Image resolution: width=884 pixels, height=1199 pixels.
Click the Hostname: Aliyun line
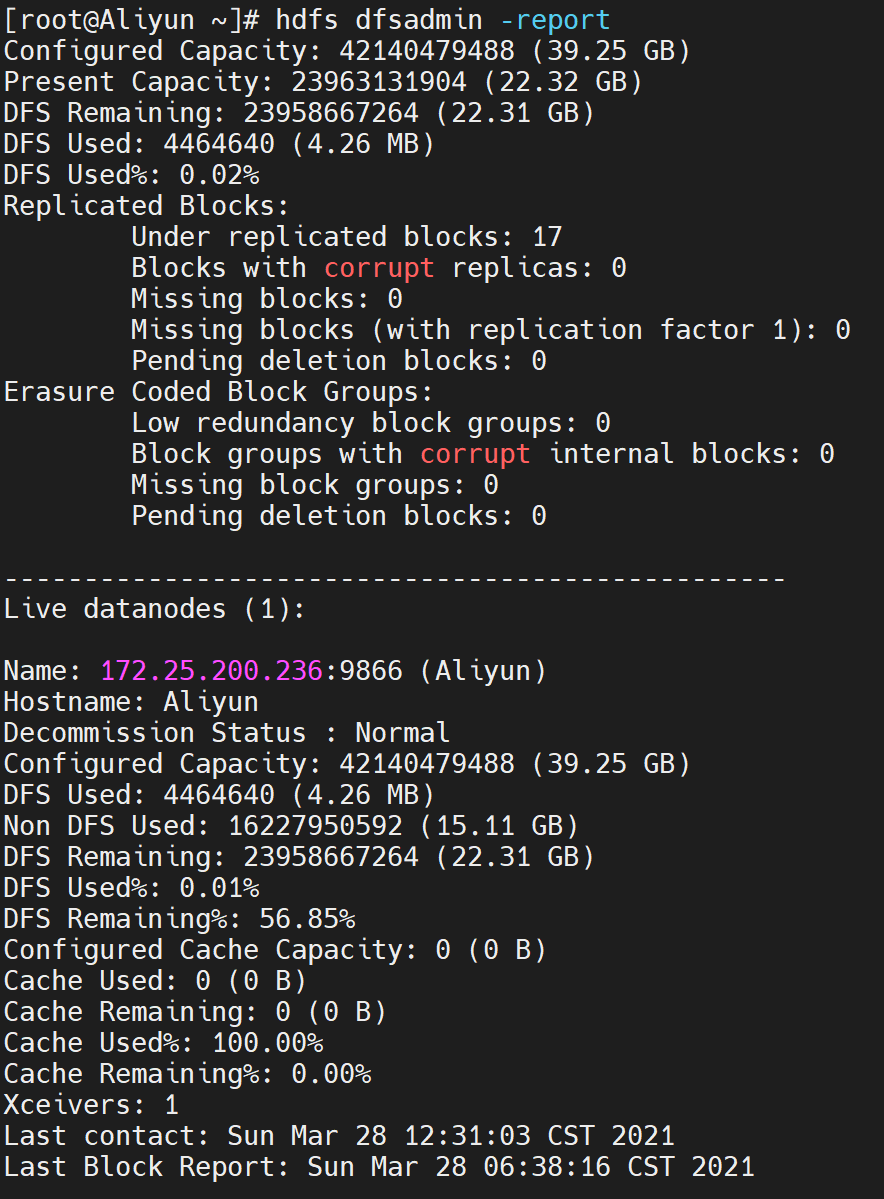coord(131,701)
